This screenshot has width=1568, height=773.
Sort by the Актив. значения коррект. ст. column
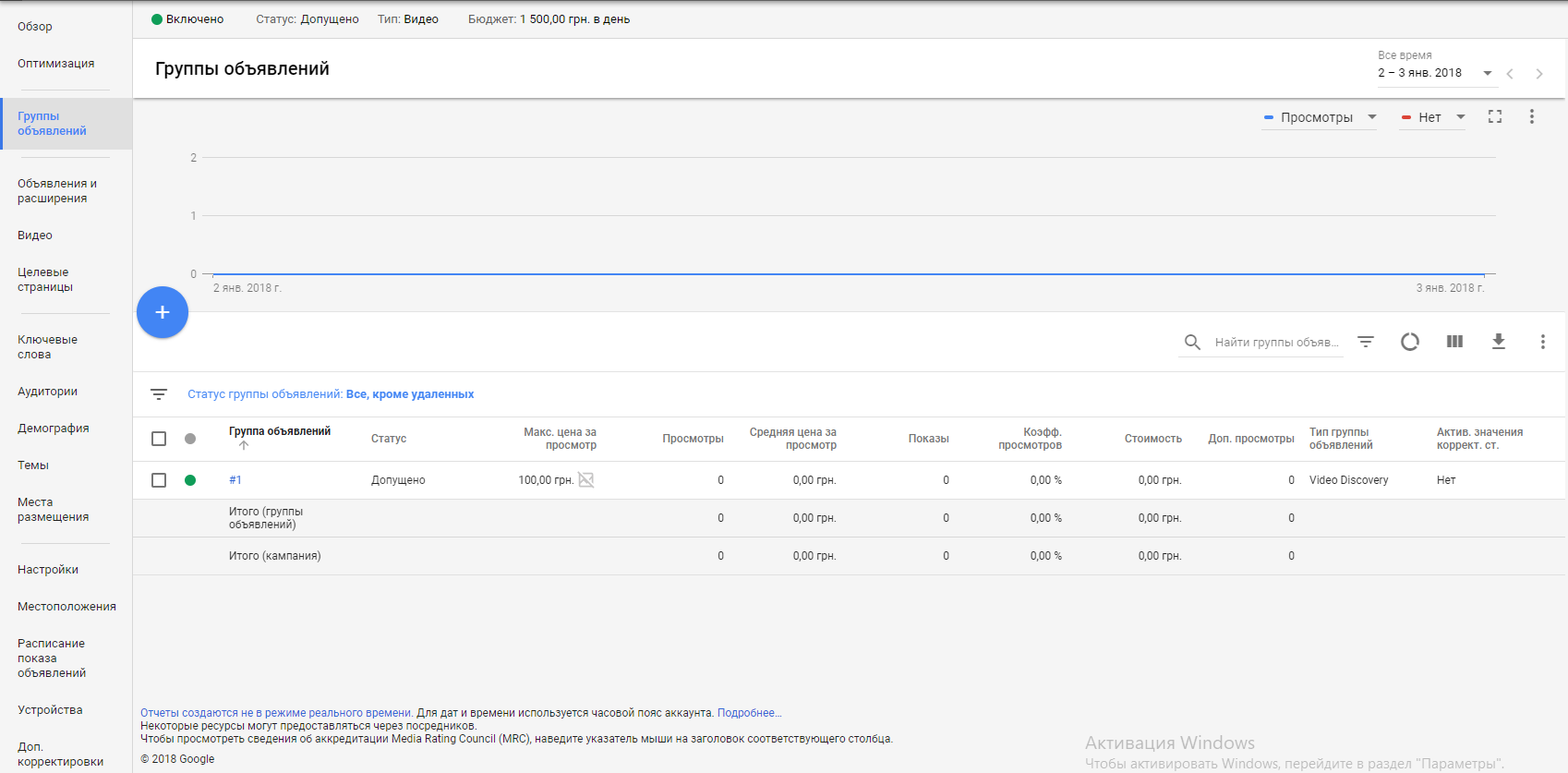(x=1479, y=439)
